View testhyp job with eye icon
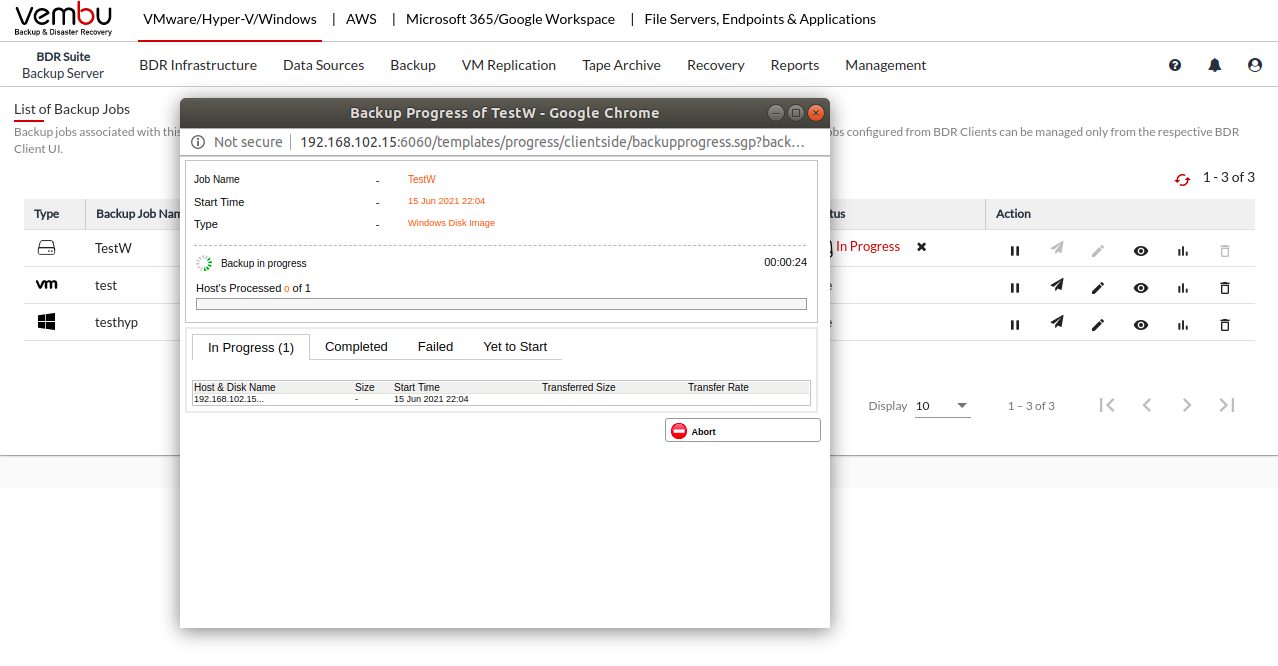 click(1141, 325)
